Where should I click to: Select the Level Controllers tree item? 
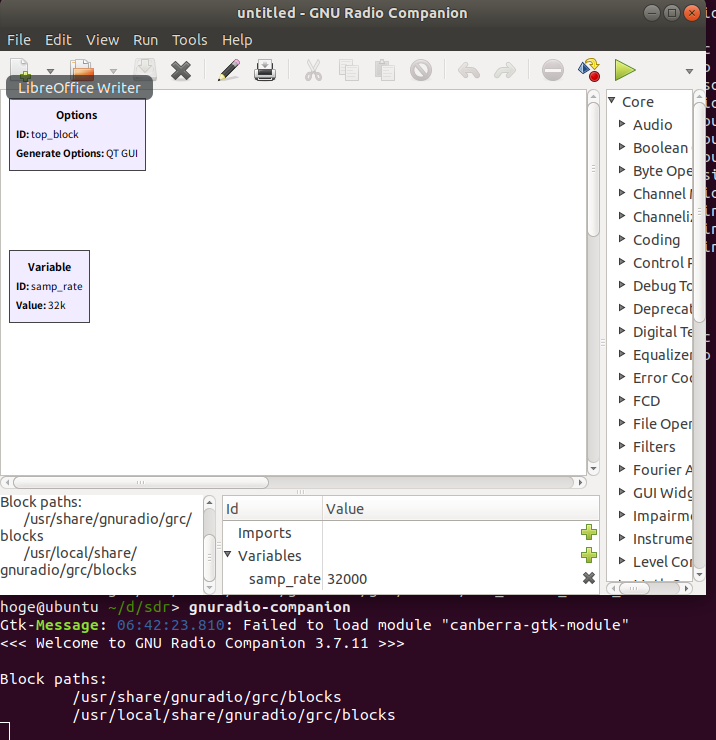pyautogui.click(x=662, y=562)
